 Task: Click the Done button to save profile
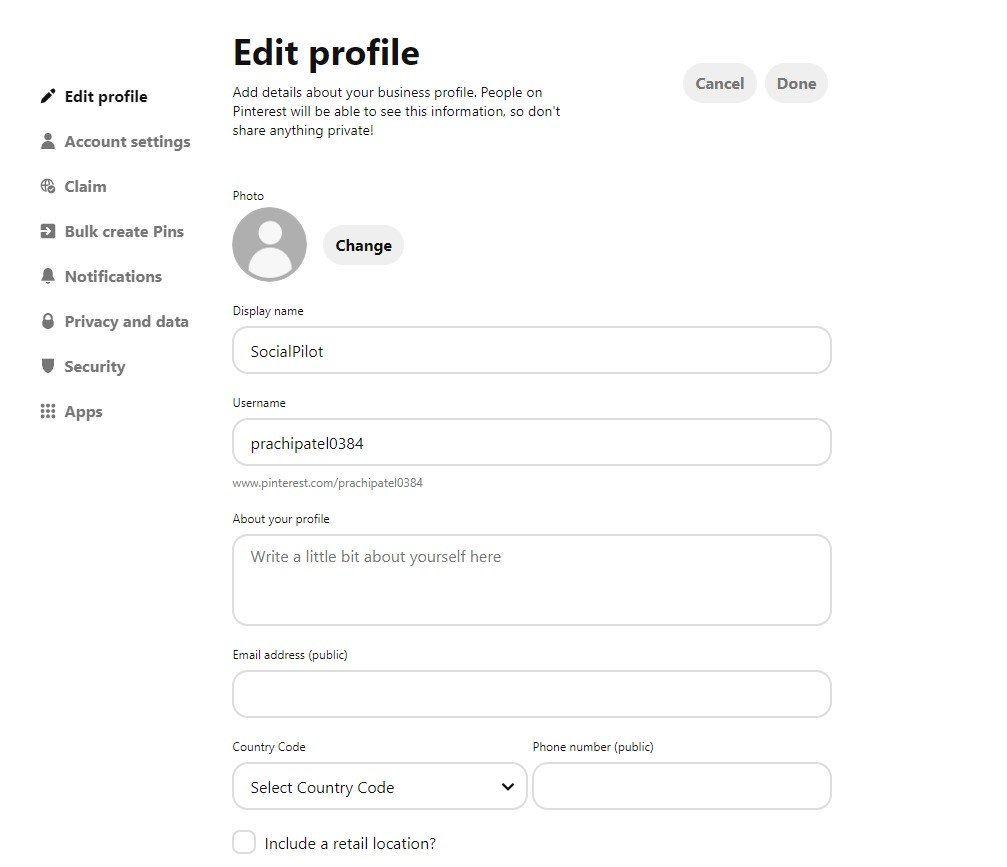(796, 83)
